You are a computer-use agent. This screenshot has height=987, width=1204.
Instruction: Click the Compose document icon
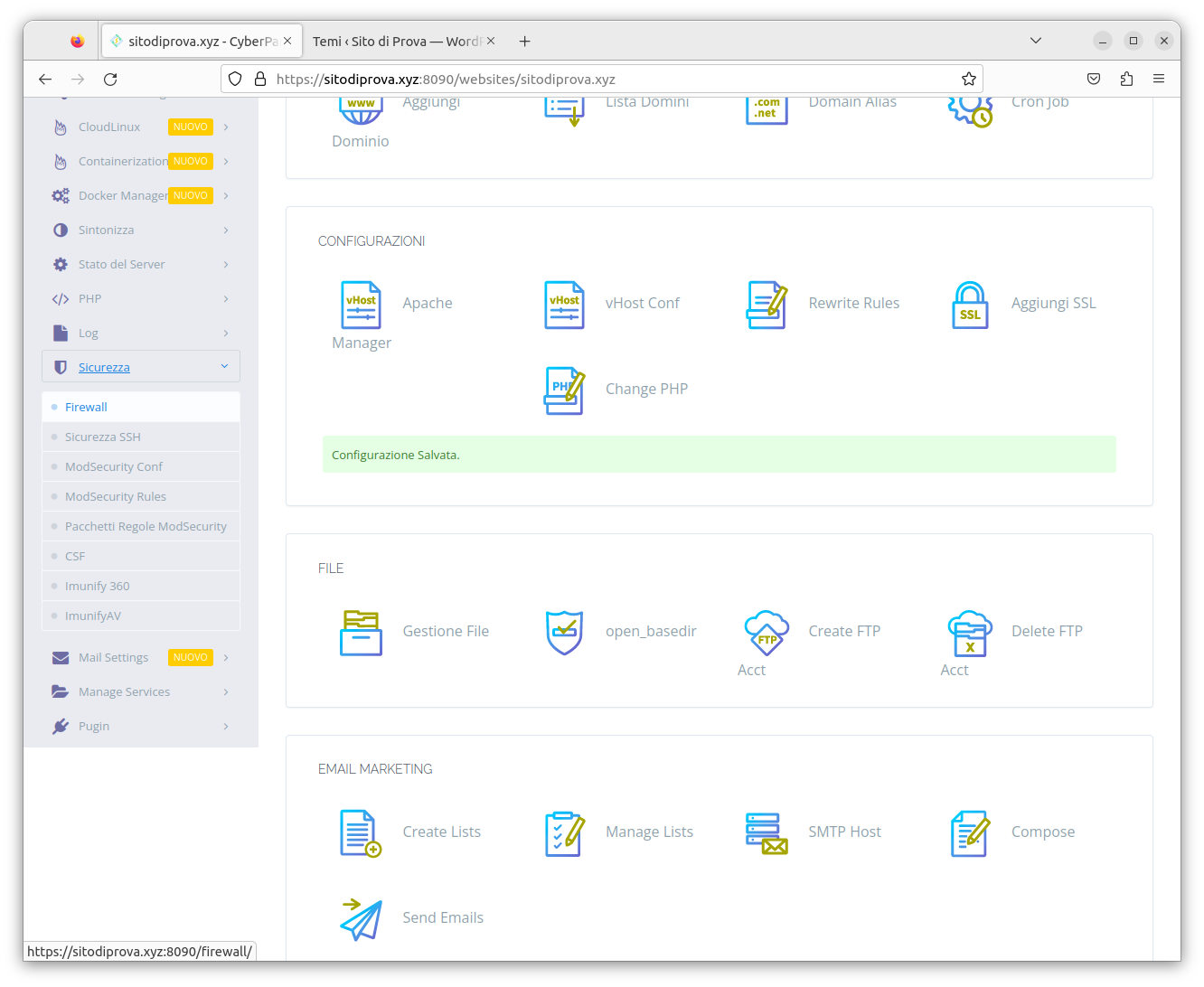(x=970, y=833)
